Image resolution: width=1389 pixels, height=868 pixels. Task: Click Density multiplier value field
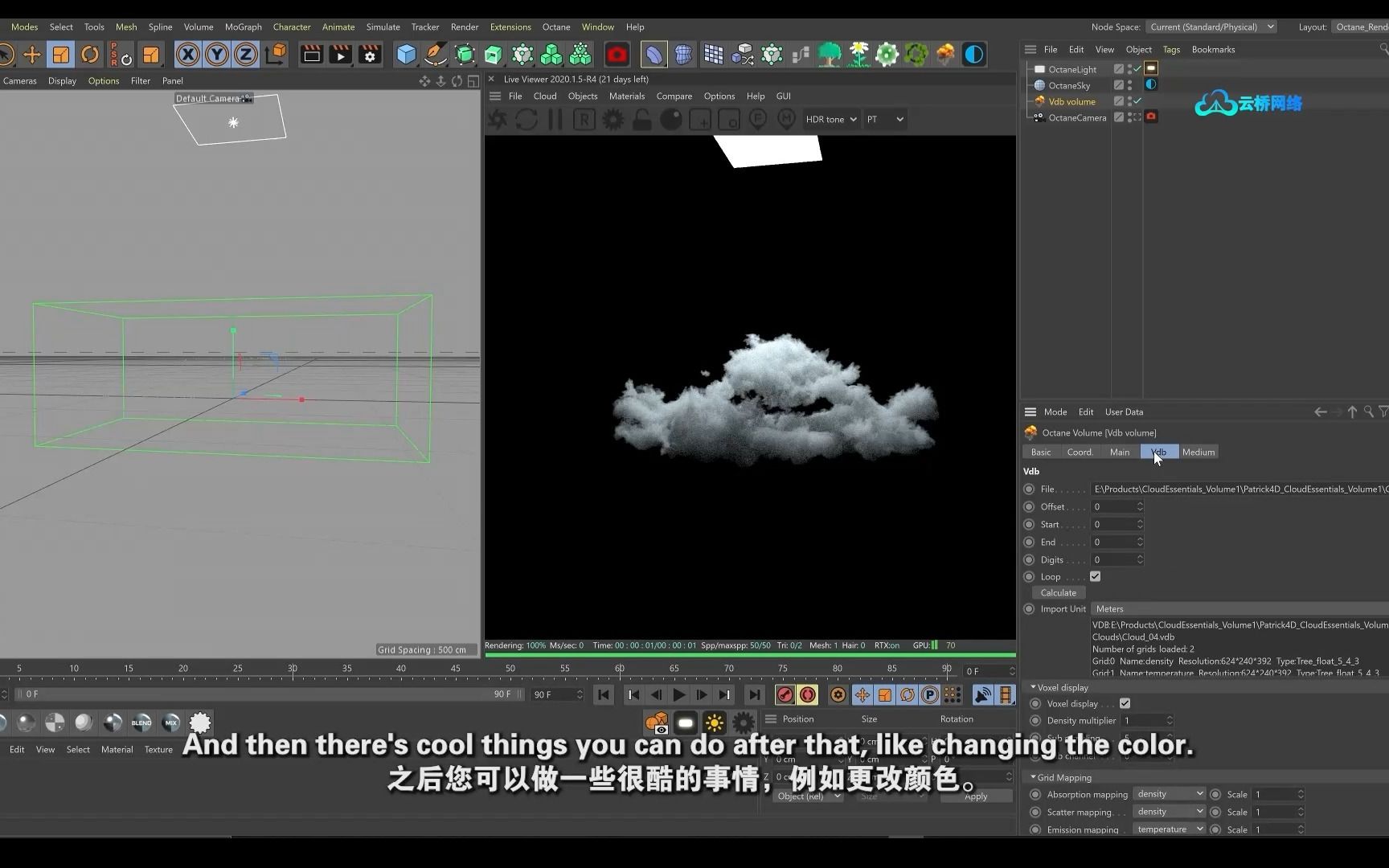[x=1146, y=721]
